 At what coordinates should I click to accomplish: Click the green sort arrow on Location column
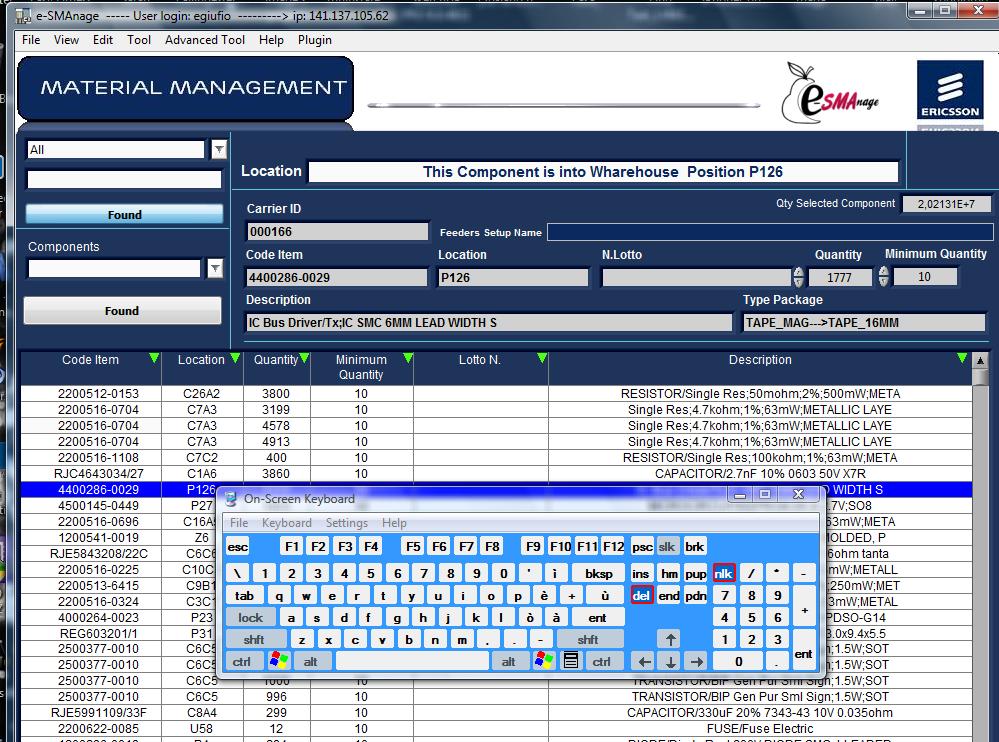pos(234,359)
